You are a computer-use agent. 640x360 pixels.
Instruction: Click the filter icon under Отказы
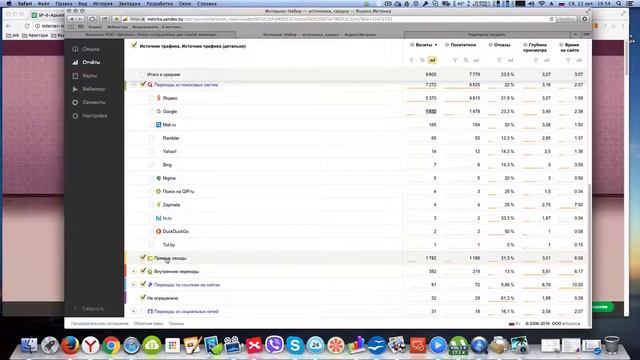[x=499, y=60]
